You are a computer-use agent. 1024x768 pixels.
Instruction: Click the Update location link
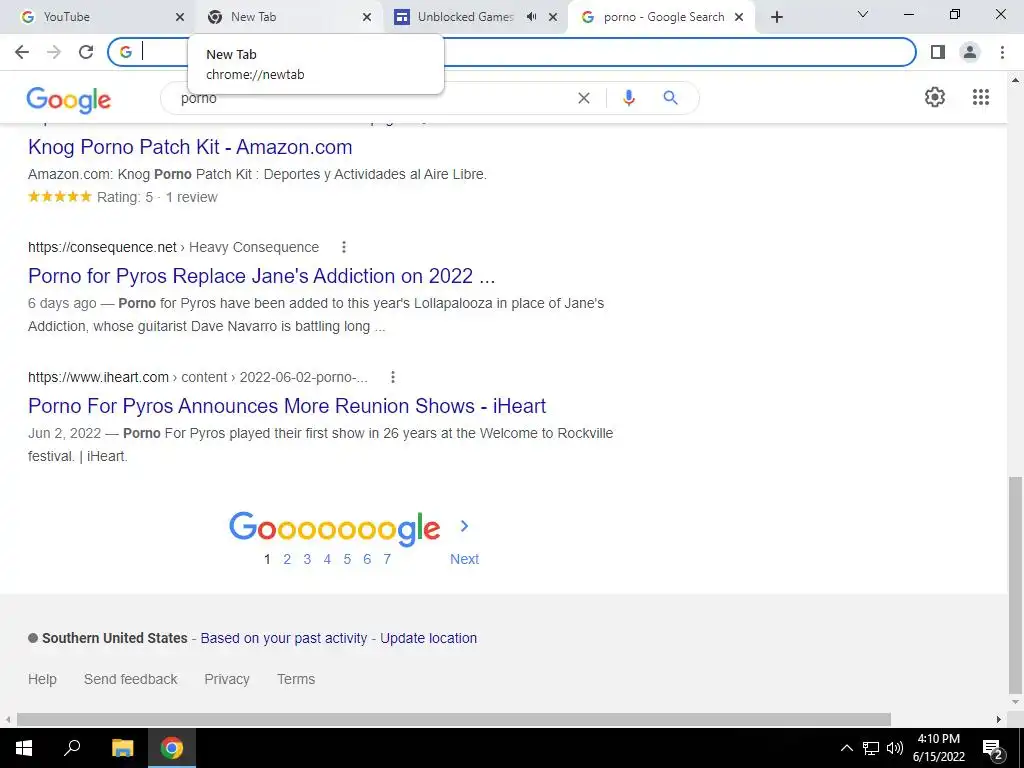coord(428,638)
